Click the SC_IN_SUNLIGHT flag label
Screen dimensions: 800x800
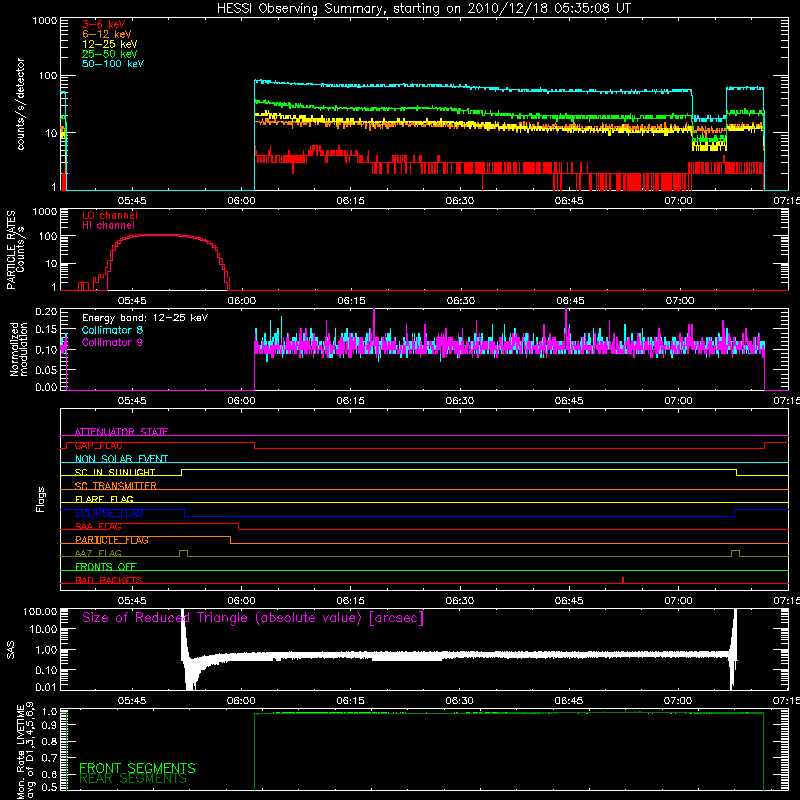tap(115, 472)
